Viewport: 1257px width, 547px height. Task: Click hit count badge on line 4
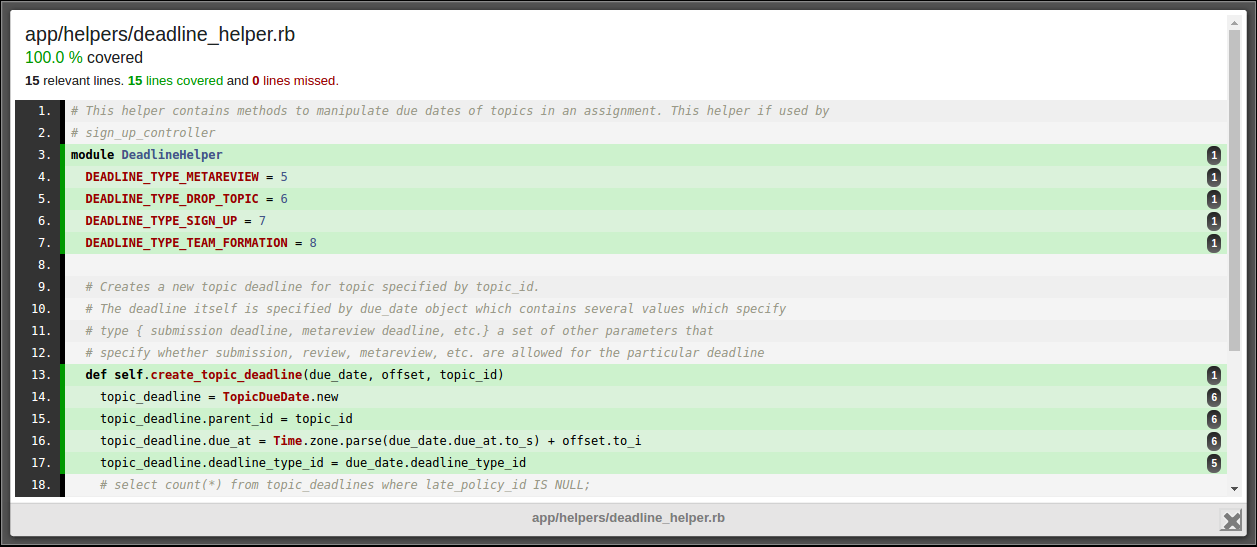coord(1214,177)
